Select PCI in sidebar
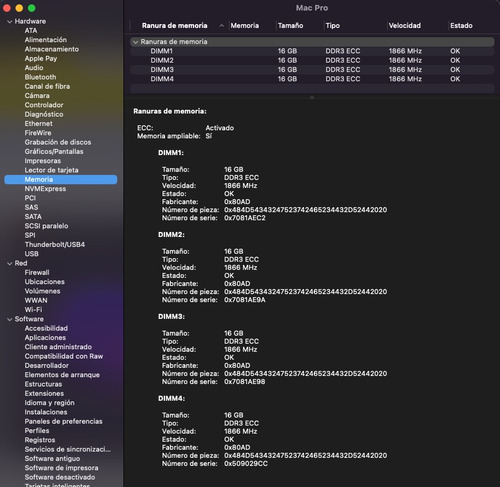 tap(30, 198)
